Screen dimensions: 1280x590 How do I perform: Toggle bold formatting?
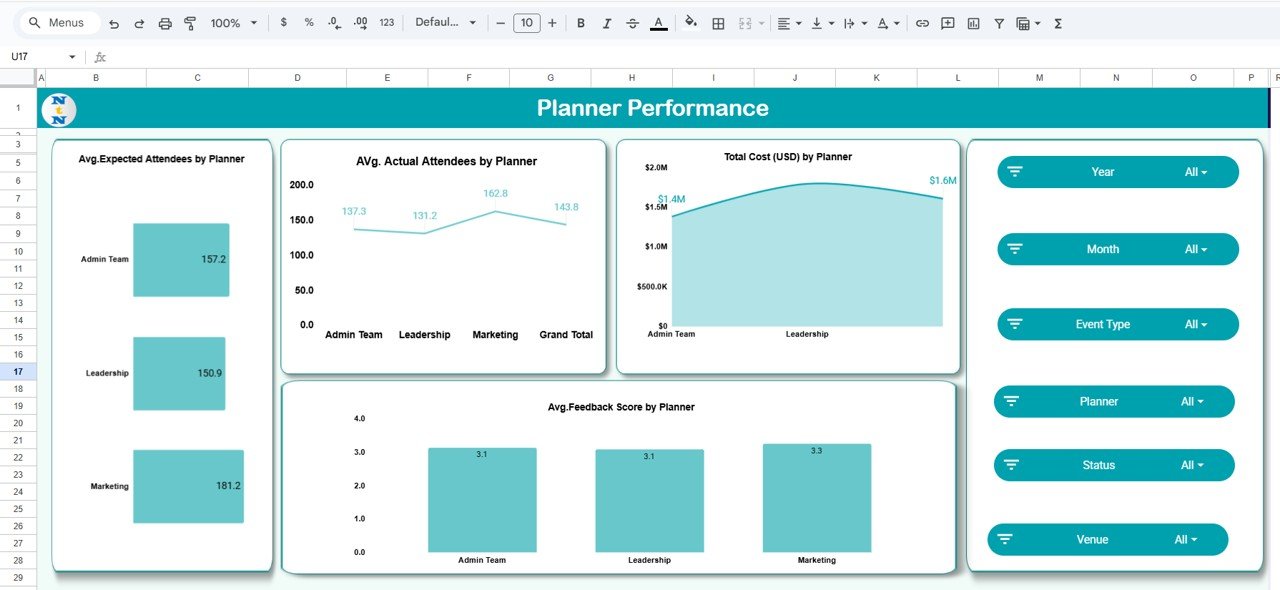click(x=581, y=22)
